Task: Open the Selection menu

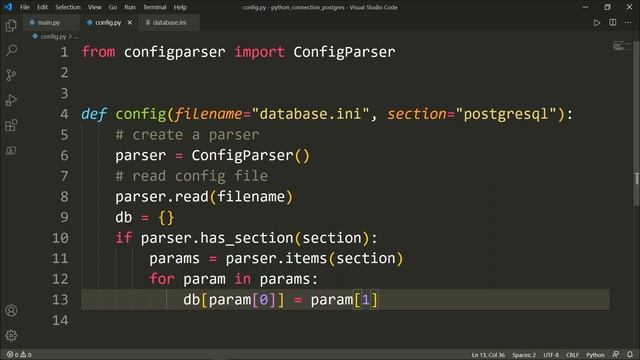Action: tap(68, 7)
